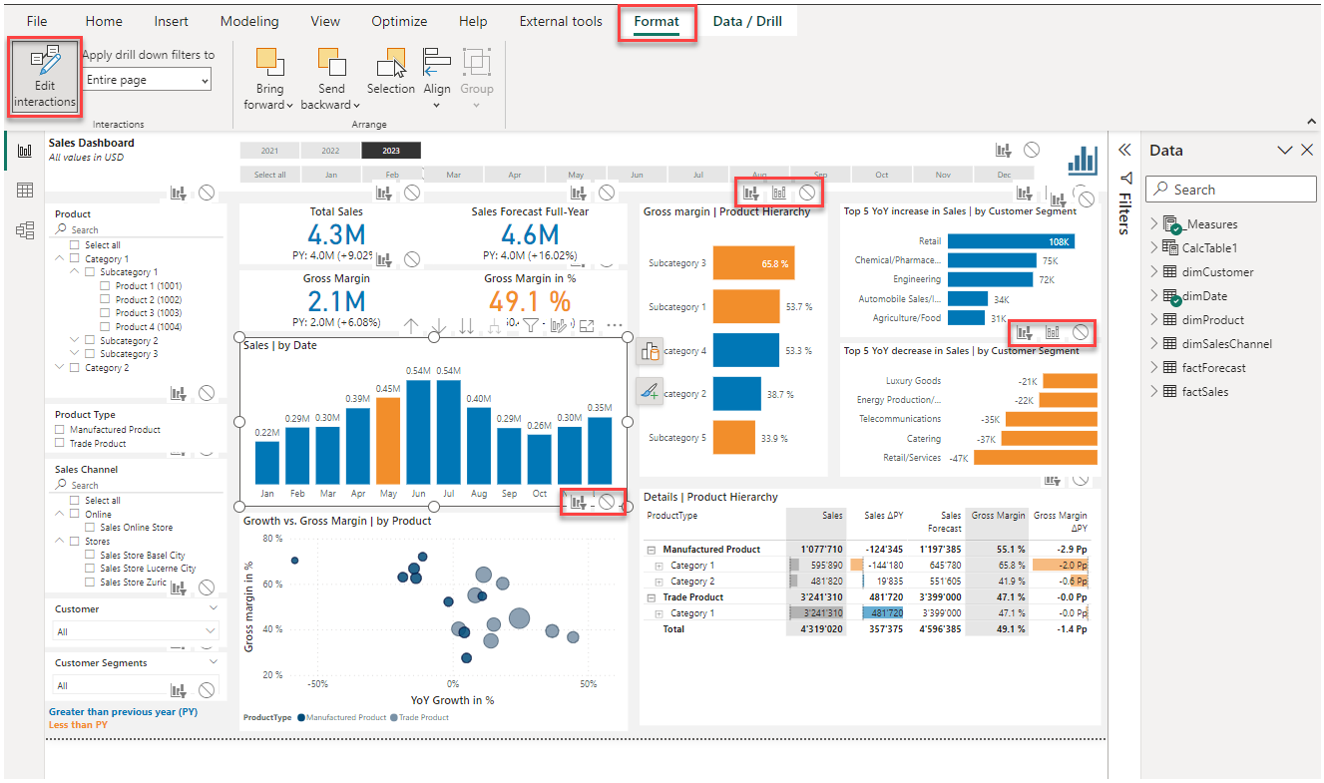The image size is (1324, 783).
Task: Click format paintbrush button beside Sales chart
Action: 650,391
